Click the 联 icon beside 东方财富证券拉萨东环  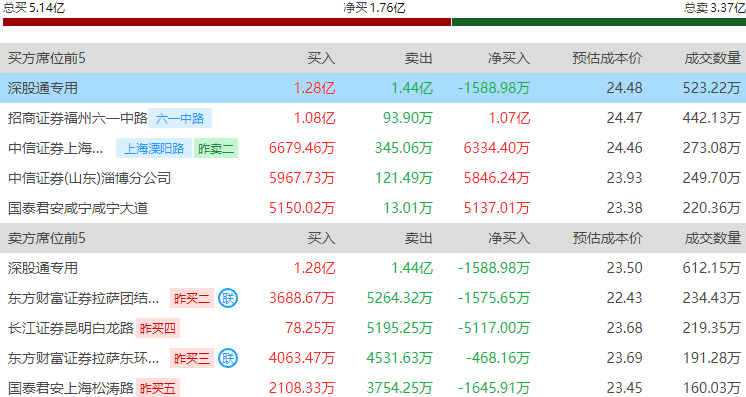[228, 358]
